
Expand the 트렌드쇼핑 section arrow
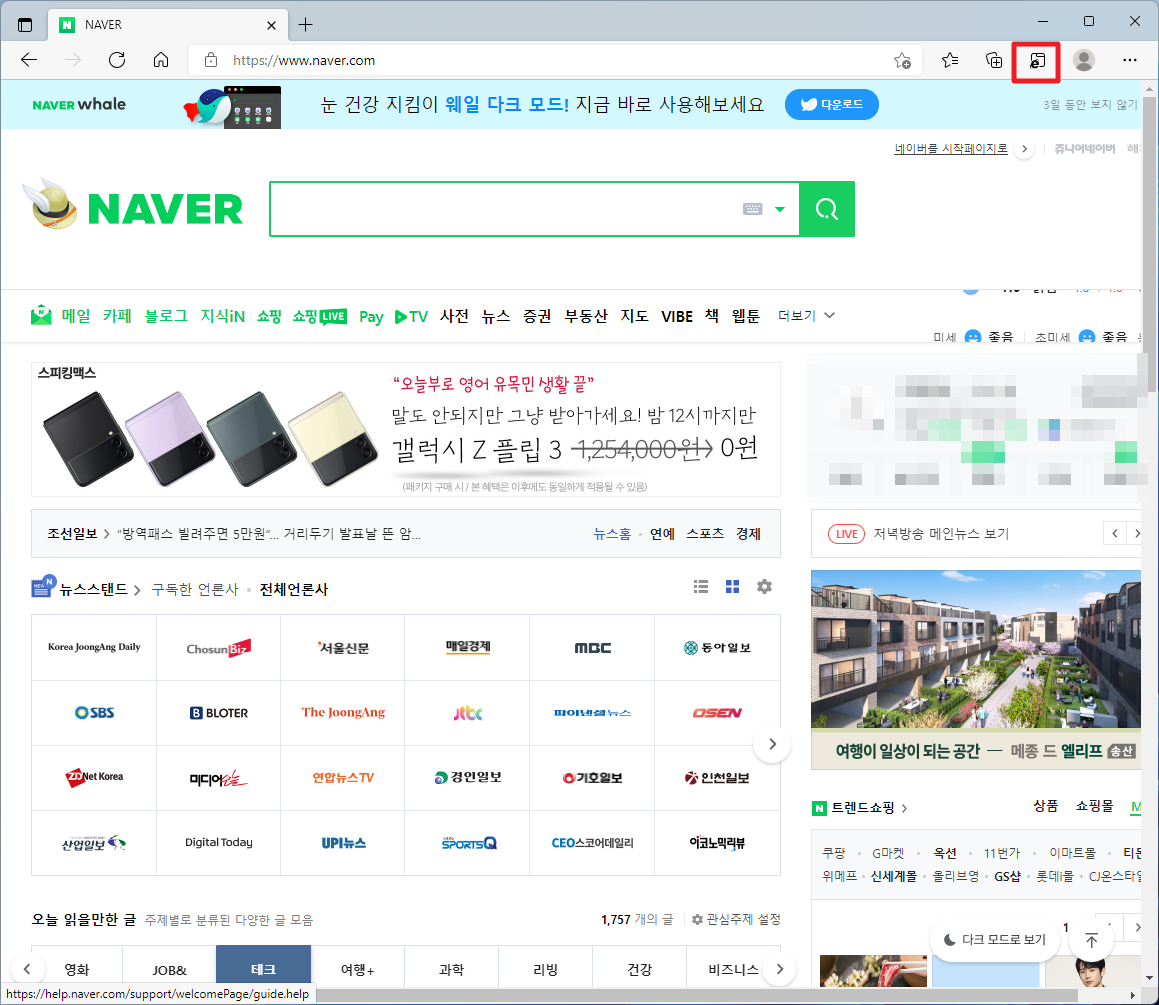(x=904, y=808)
